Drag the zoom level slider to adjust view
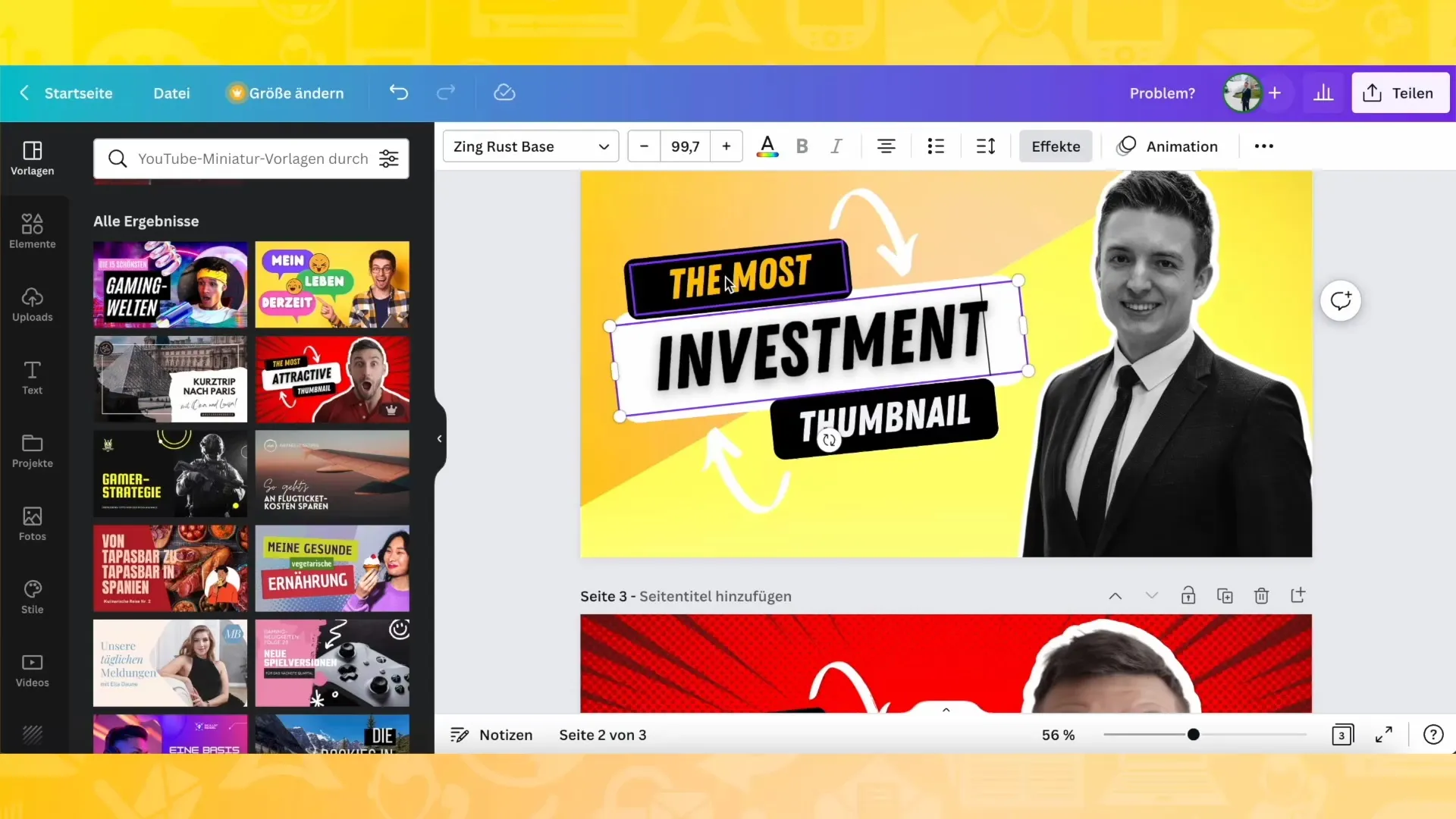This screenshot has width=1456, height=819. 1193,734
